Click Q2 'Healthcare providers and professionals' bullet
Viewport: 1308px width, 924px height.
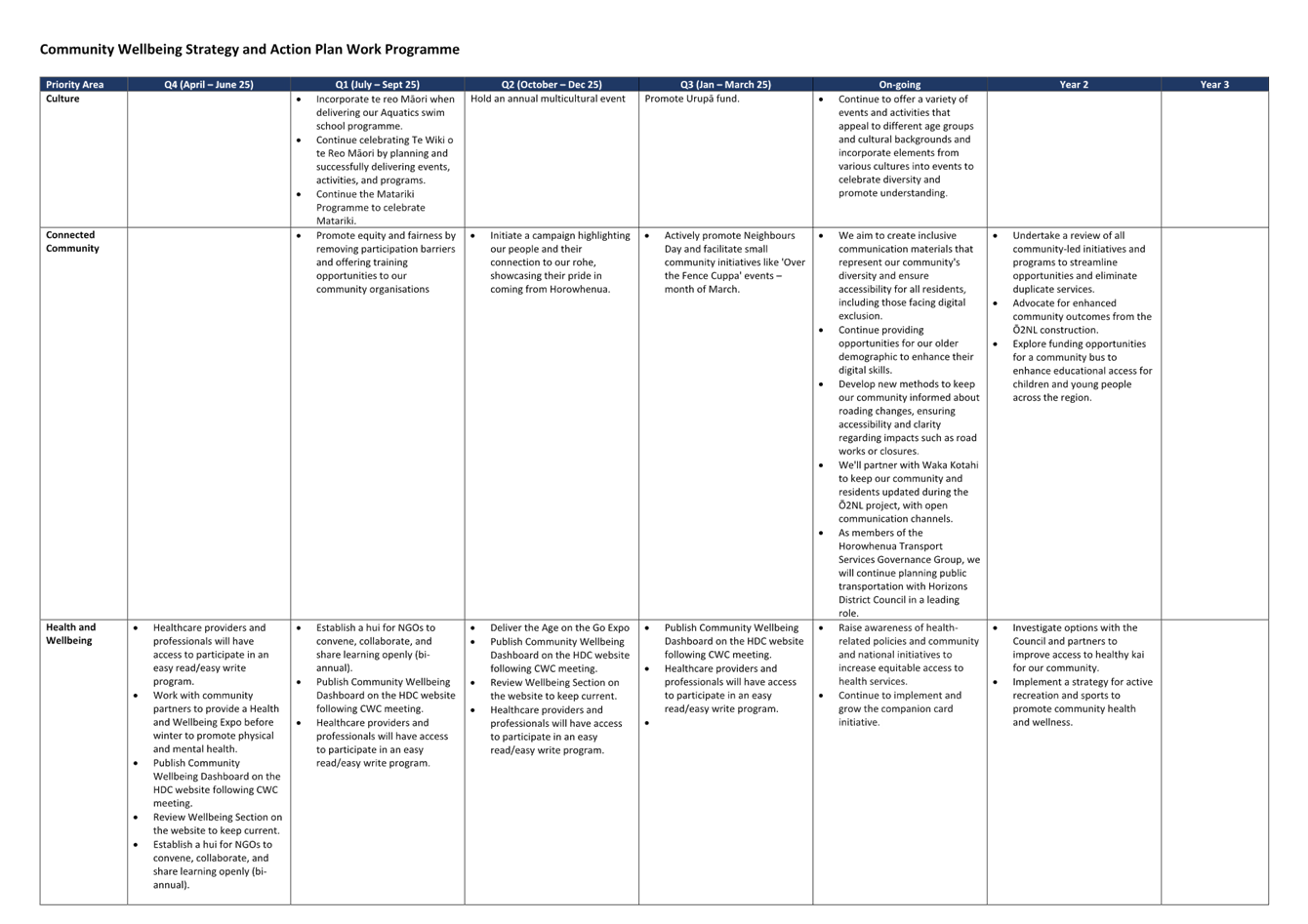[x=555, y=730]
